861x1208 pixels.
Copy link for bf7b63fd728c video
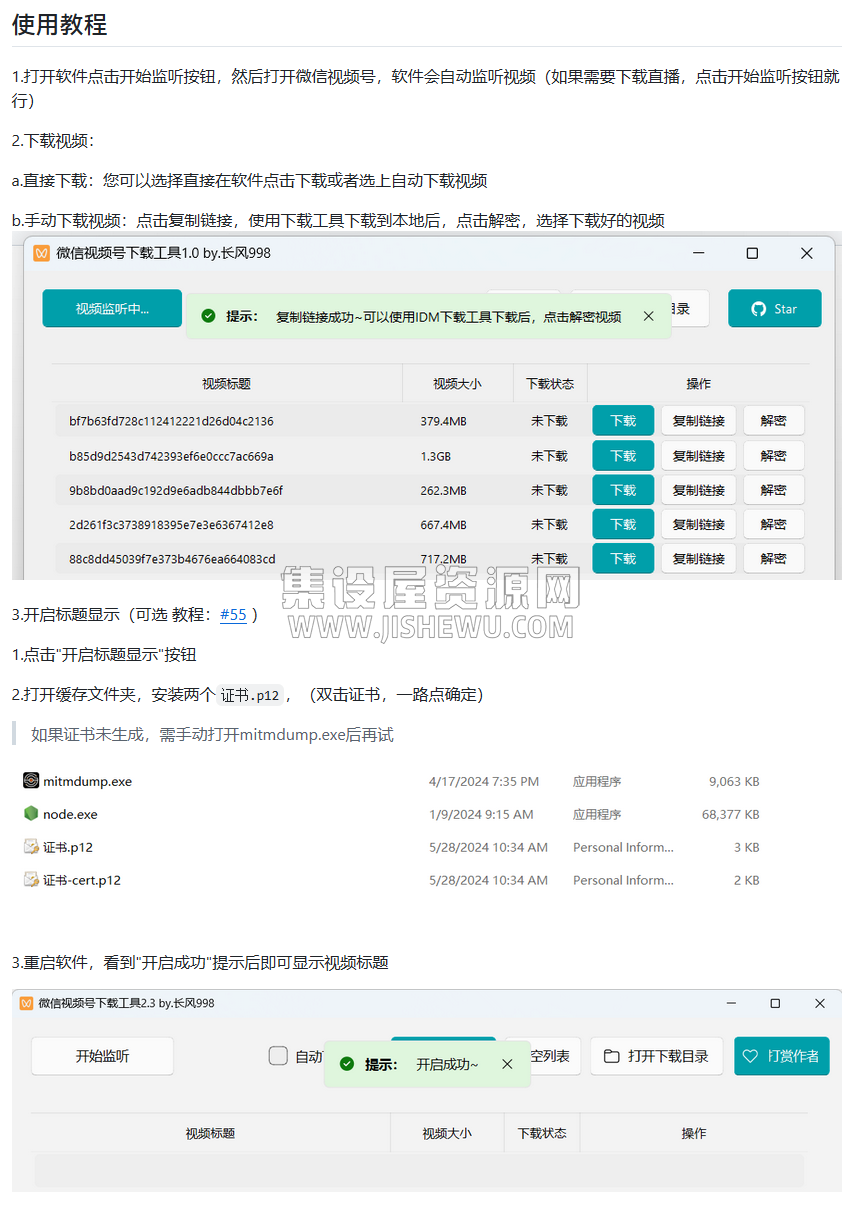point(698,421)
